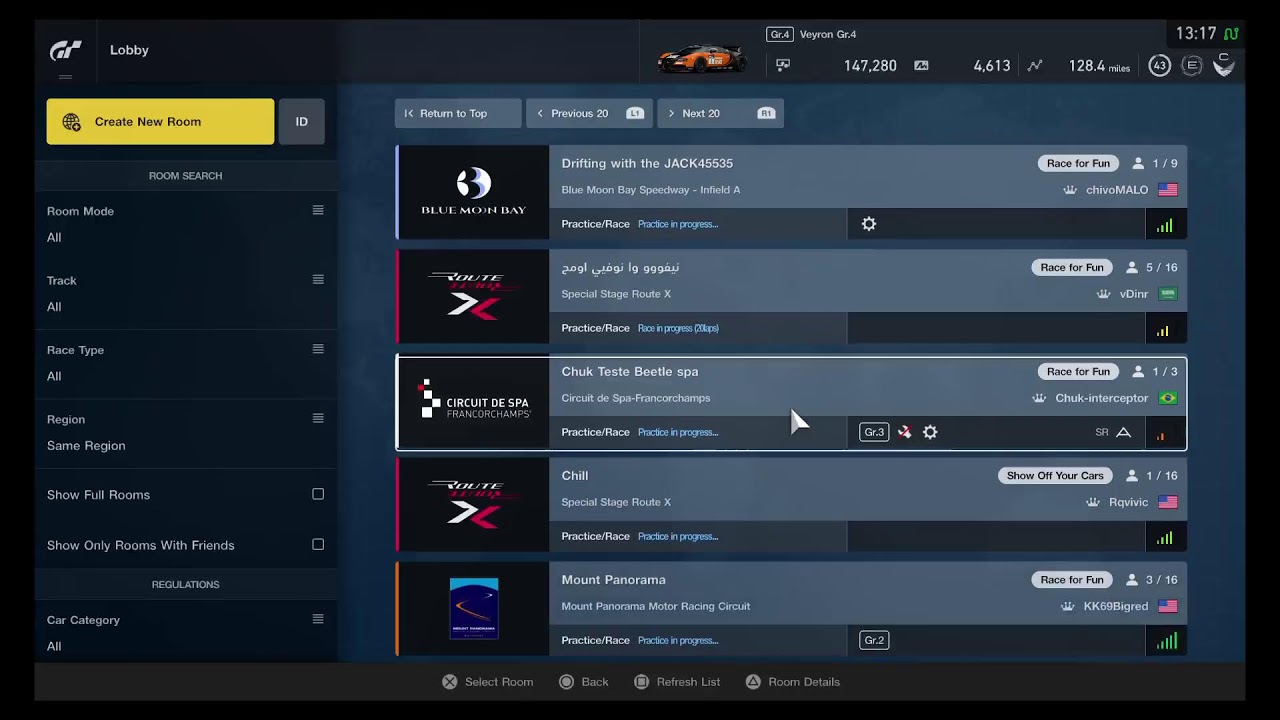
Task: Click the driver level 43 badge
Action: click(1159, 66)
